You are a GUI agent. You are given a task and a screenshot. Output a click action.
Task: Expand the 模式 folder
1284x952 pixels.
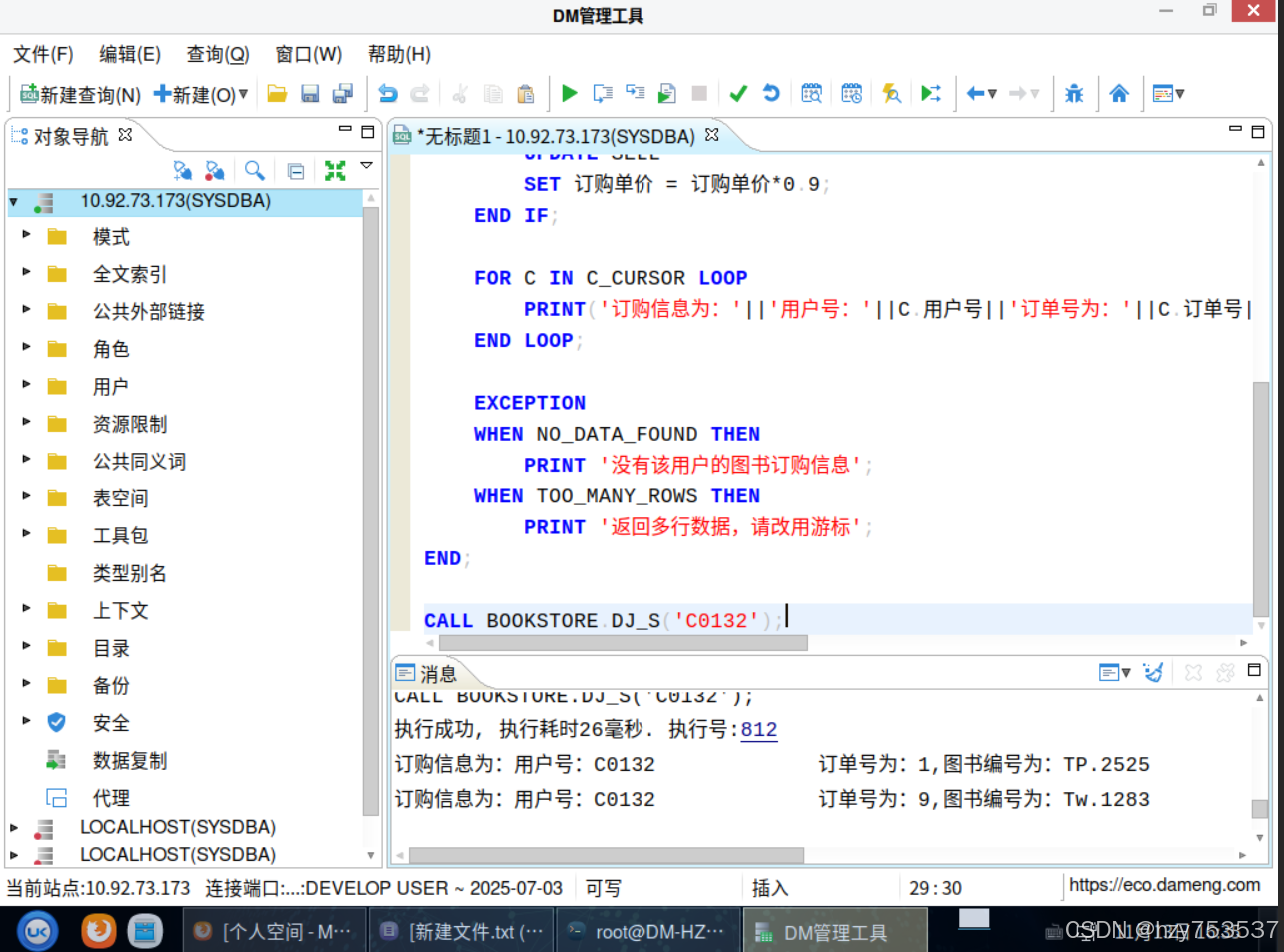(x=27, y=235)
